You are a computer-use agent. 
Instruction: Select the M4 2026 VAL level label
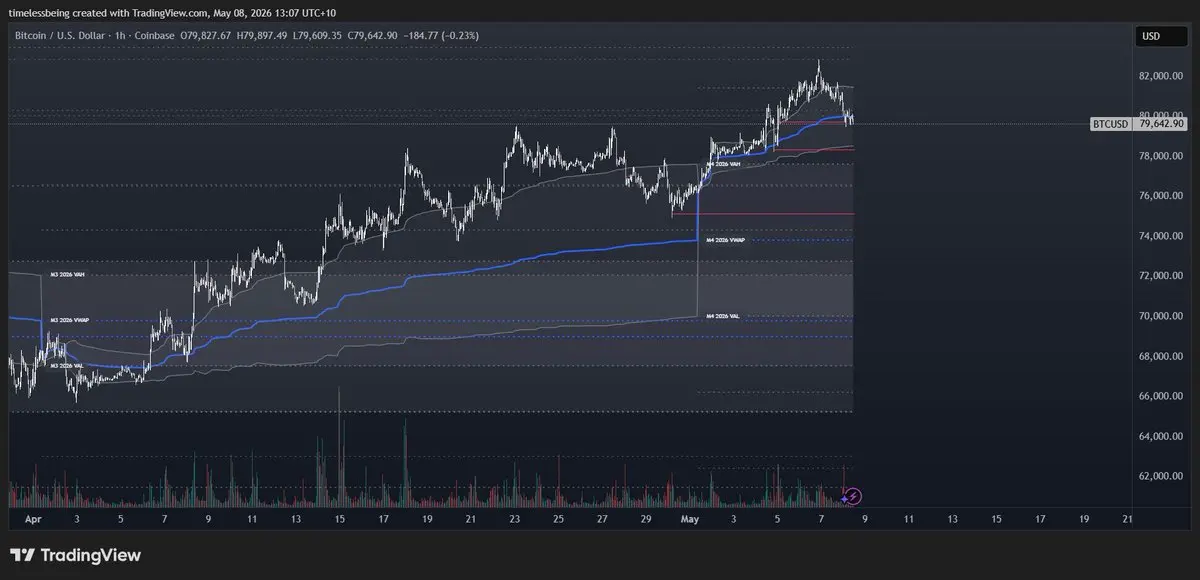[723, 316]
